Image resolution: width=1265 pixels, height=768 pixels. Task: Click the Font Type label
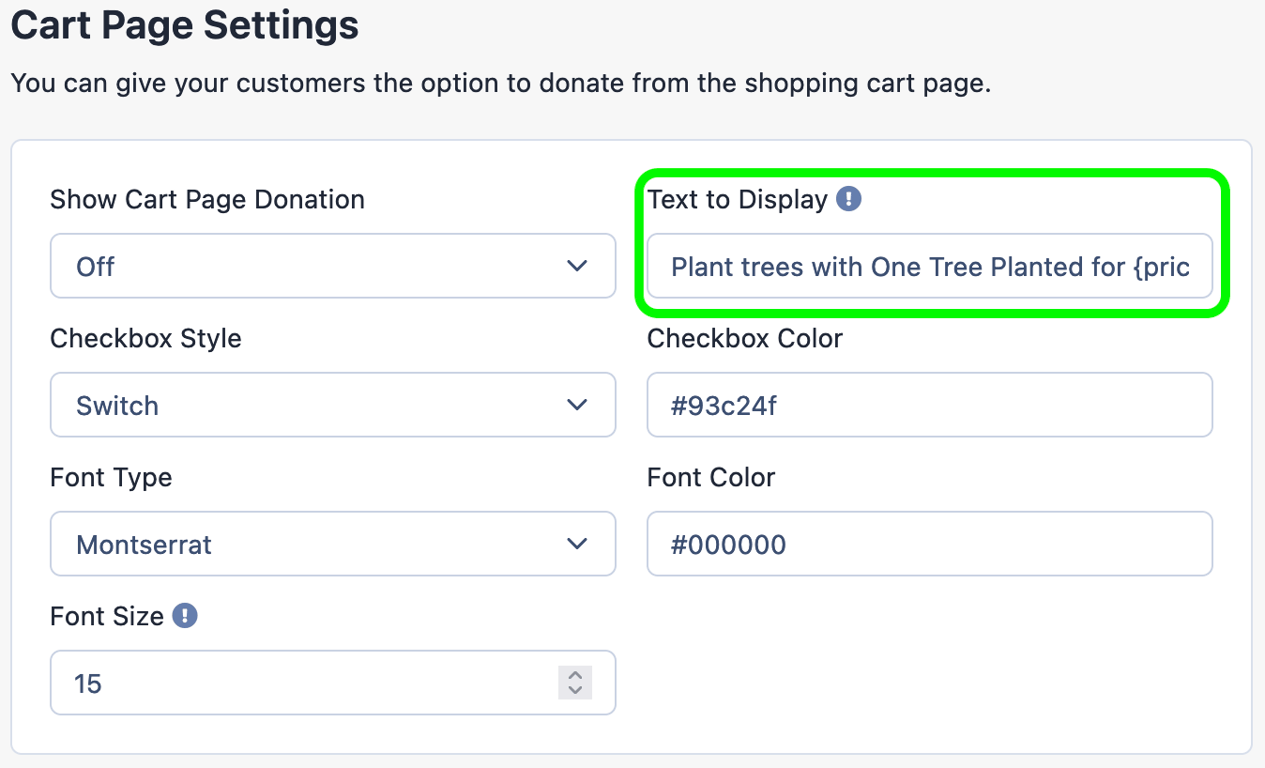111,478
